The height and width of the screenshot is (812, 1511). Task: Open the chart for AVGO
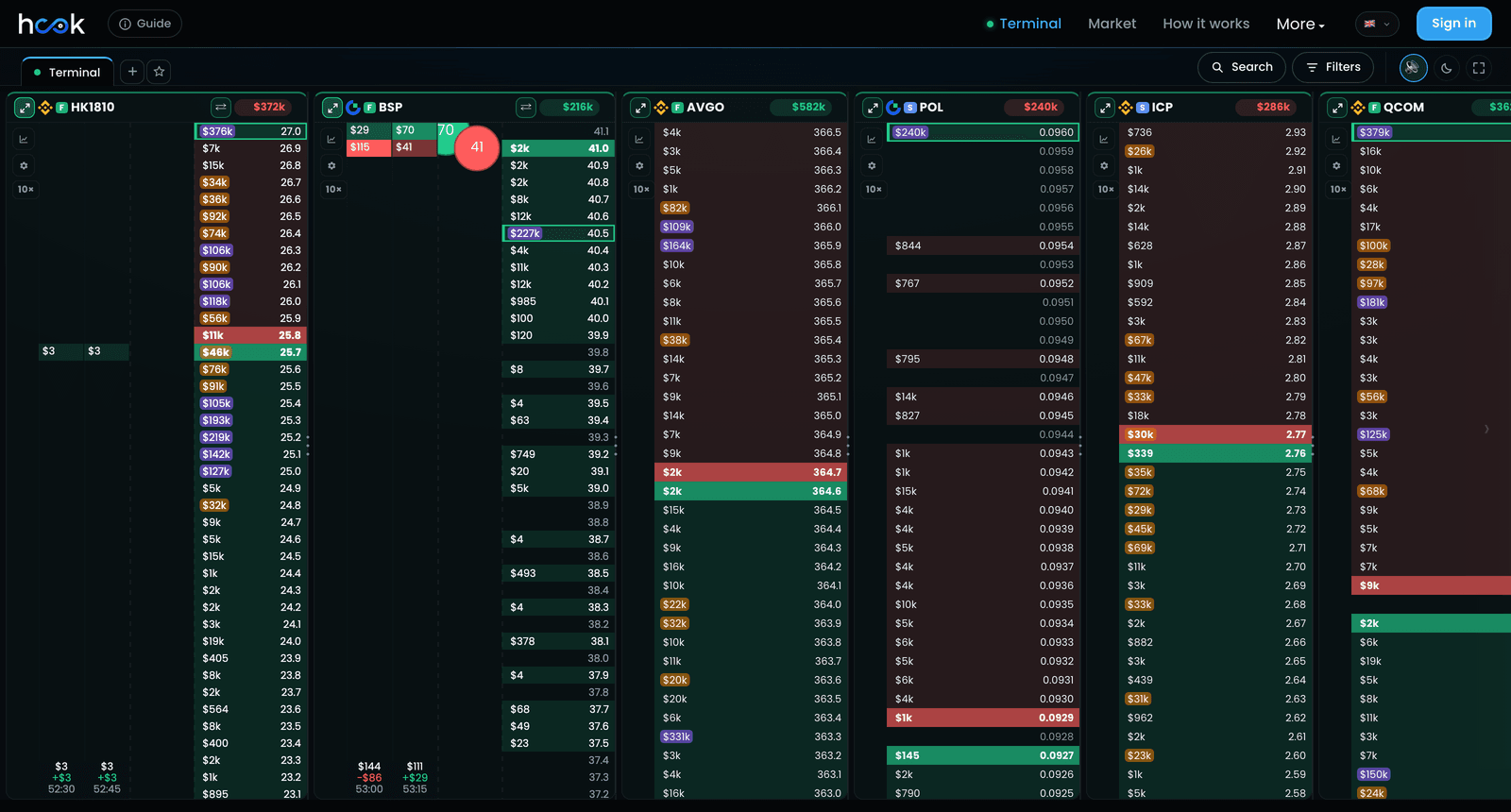click(639, 140)
